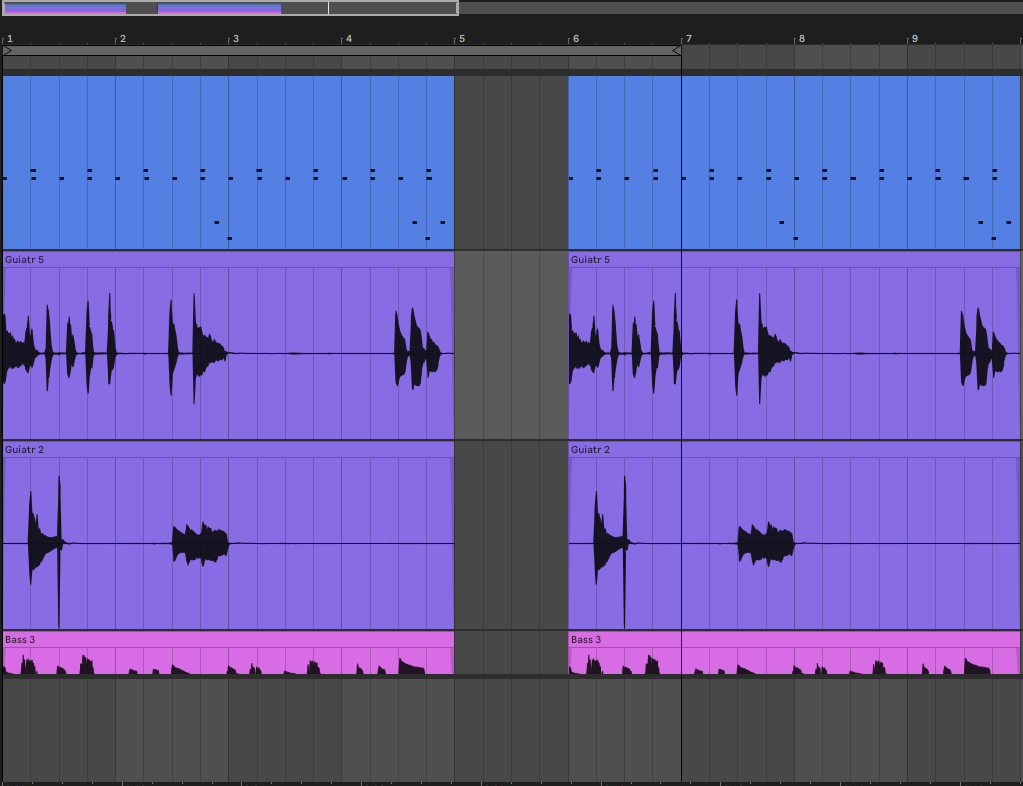
Task: Click the empty gap in Guiatr 2 track
Action: click(x=511, y=535)
